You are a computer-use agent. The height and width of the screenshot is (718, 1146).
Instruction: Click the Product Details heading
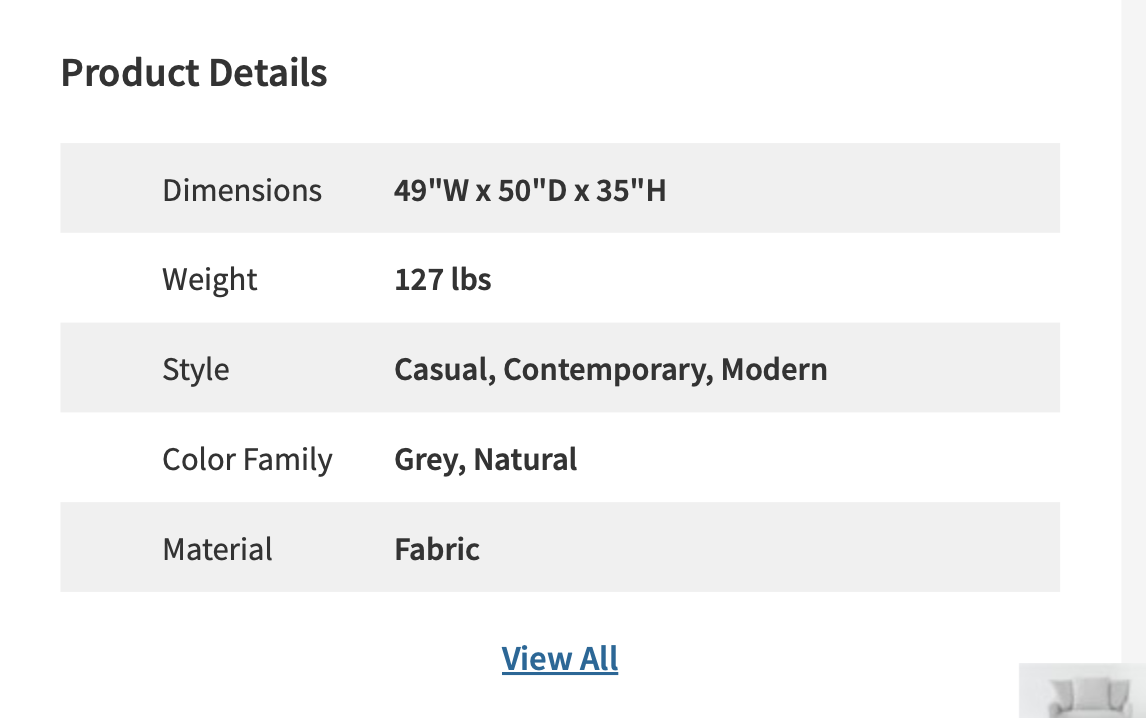194,73
